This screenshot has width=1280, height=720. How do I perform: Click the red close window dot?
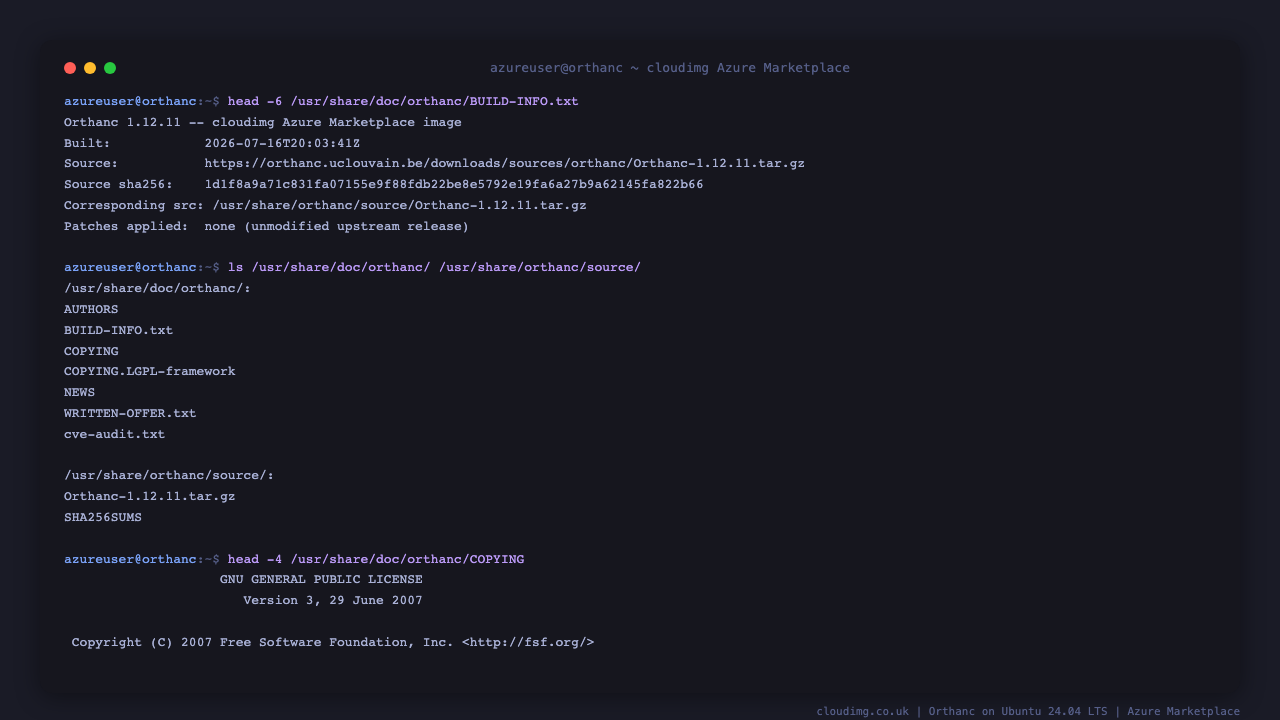[x=70, y=68]
